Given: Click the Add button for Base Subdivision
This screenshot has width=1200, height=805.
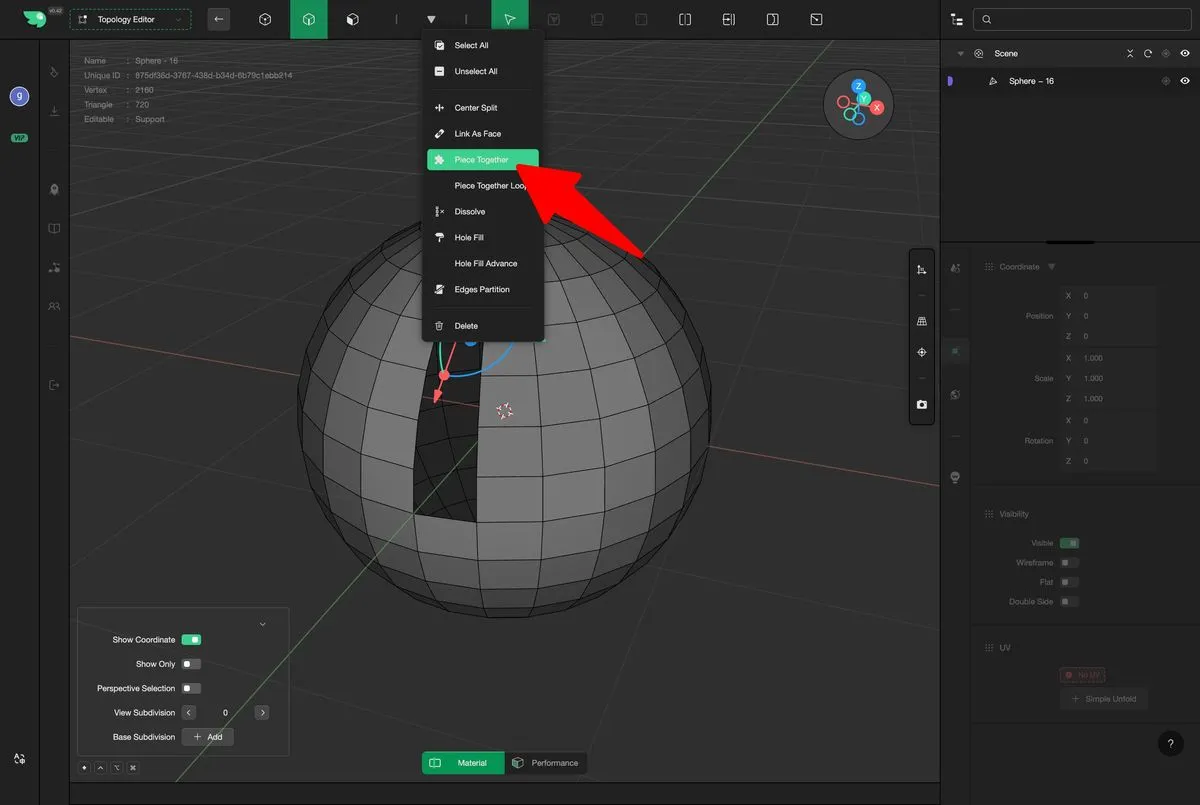Looking at the screenshot, I should pyautogui.click(x=208, y=737).
